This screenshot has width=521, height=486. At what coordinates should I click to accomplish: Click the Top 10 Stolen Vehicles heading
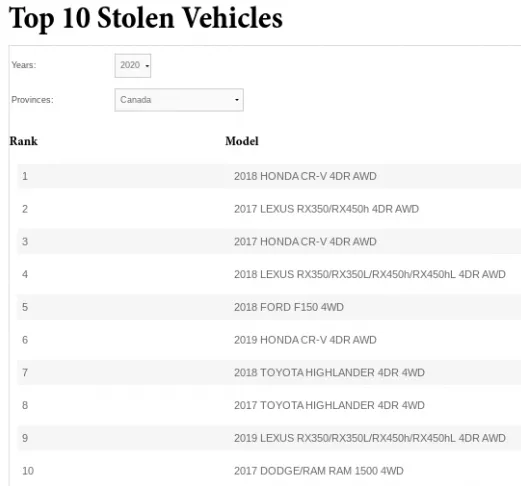click(146, 18)
